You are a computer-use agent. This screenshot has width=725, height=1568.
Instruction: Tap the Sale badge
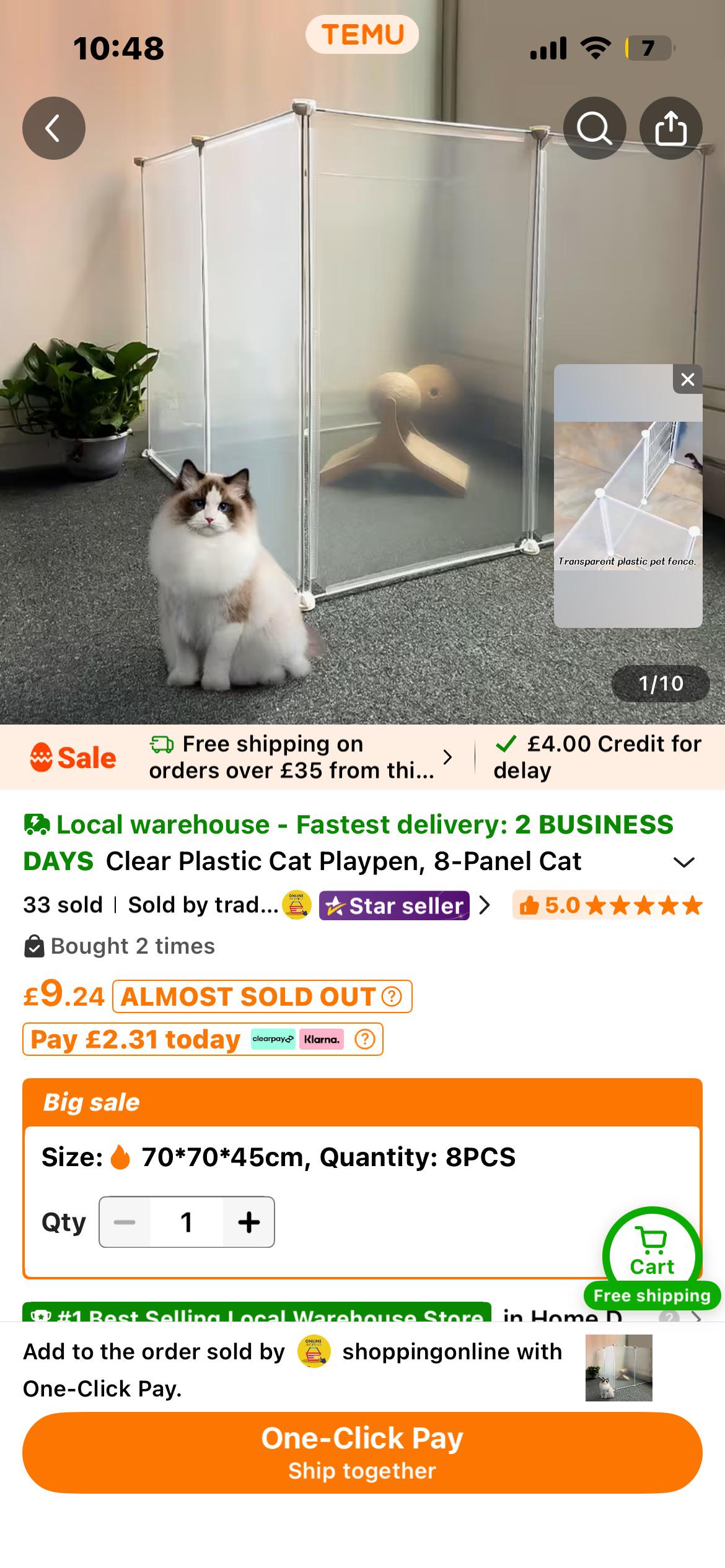tap(73, 757)
